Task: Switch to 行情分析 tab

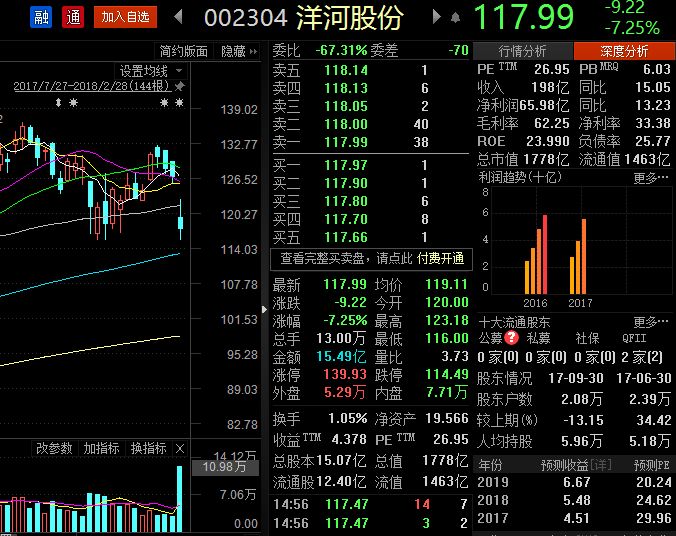Action: click(x=523, y=51)
